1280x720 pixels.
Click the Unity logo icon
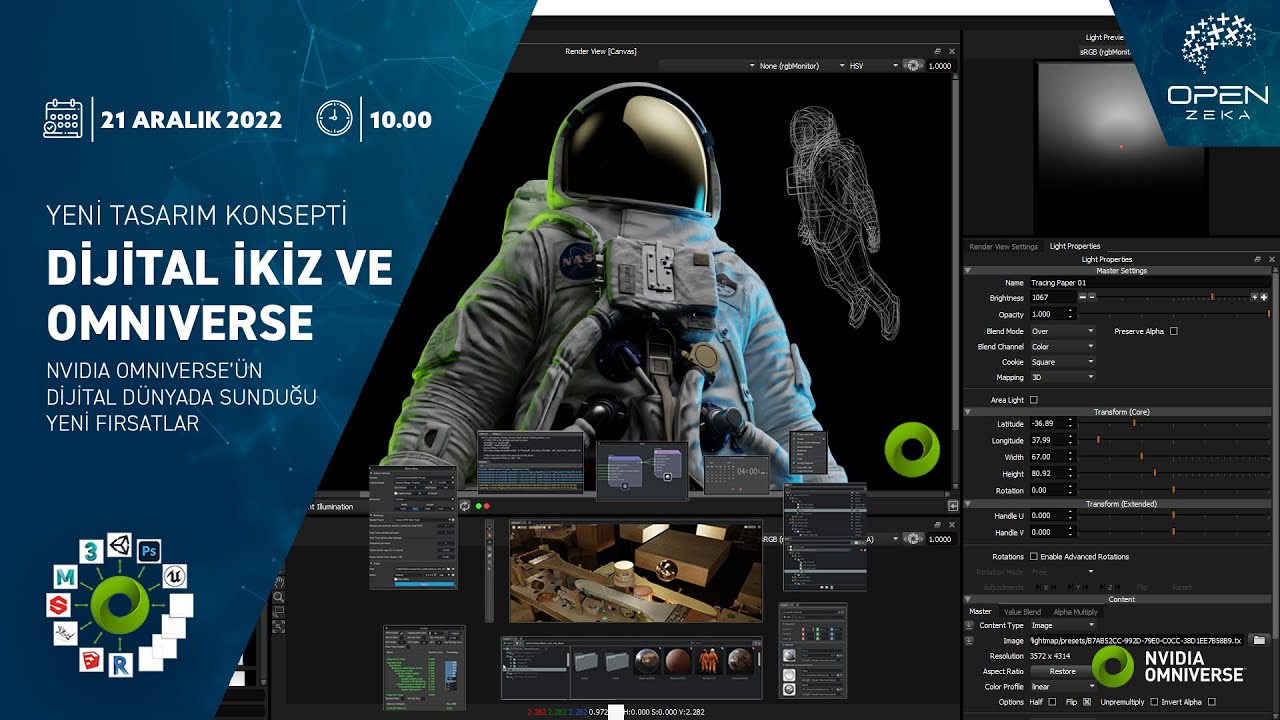[x=118, y=545]
